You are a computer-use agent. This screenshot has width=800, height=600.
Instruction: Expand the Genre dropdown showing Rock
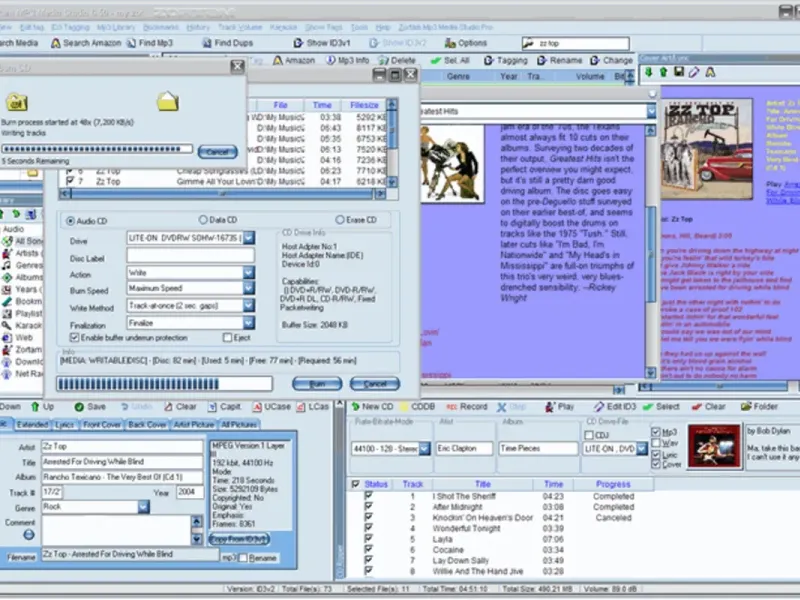143,507
